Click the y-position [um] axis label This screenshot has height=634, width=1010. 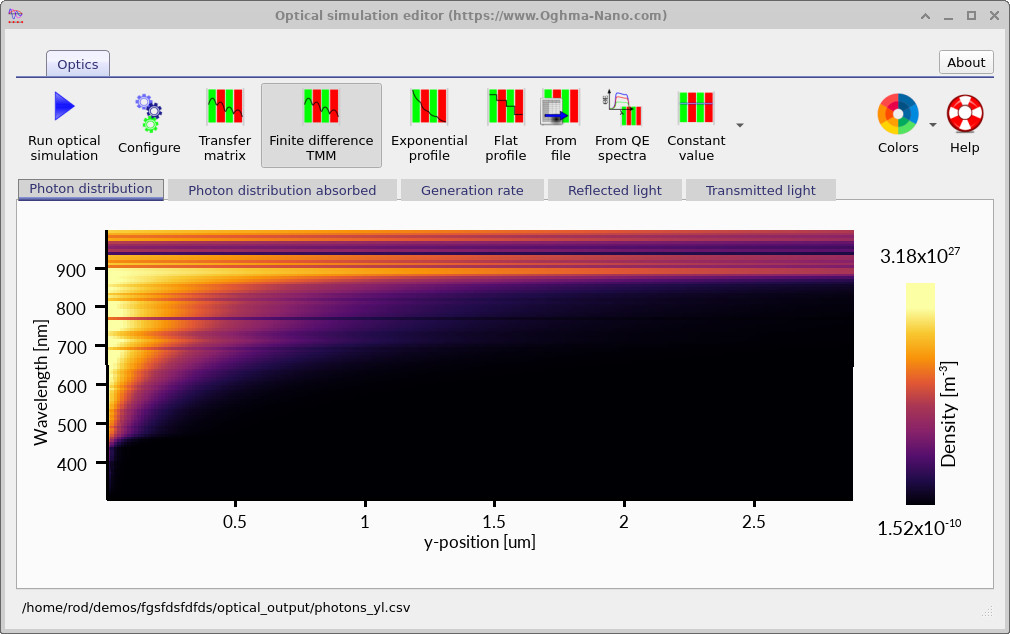pos(480,542)
